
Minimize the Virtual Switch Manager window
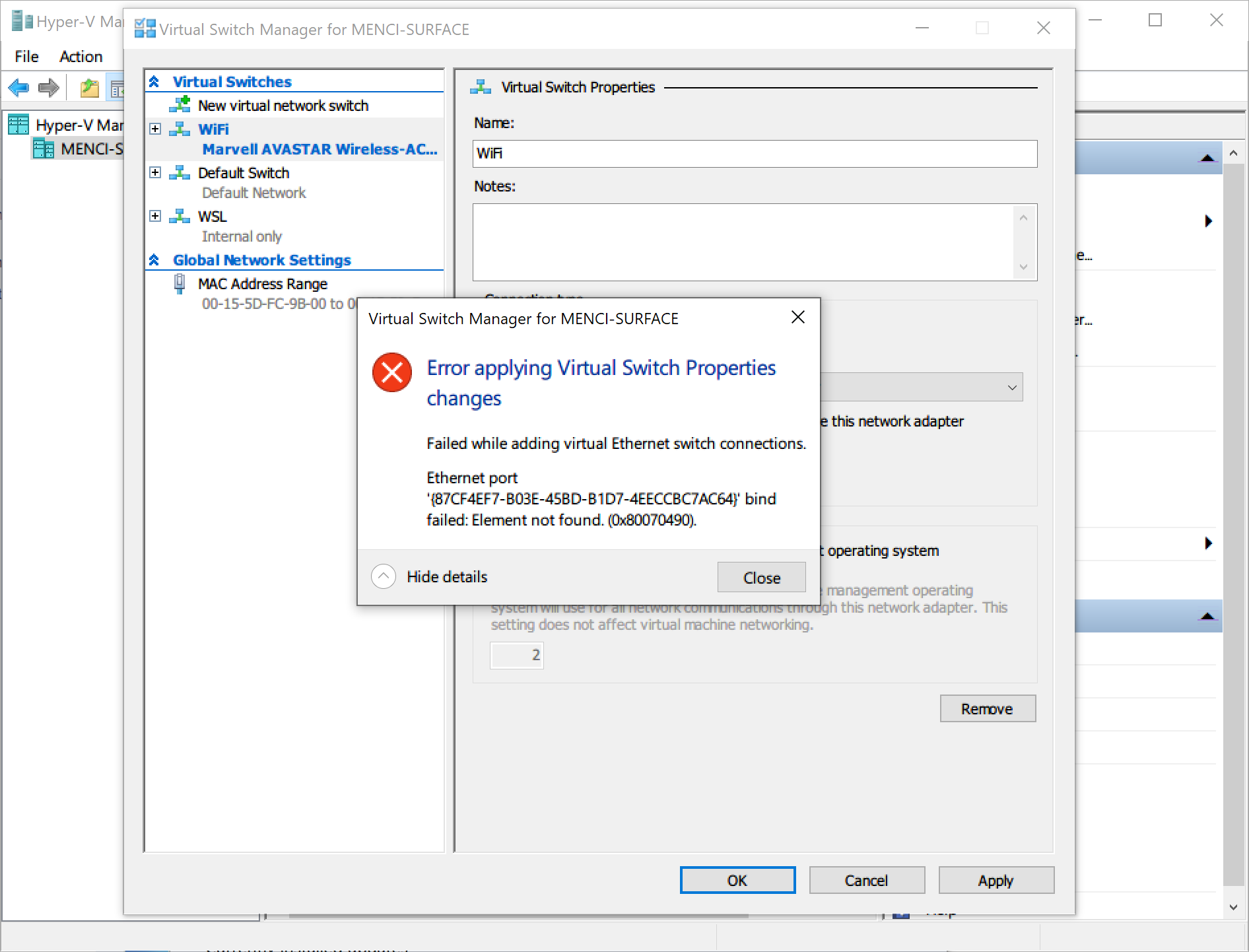click(922, 28)
